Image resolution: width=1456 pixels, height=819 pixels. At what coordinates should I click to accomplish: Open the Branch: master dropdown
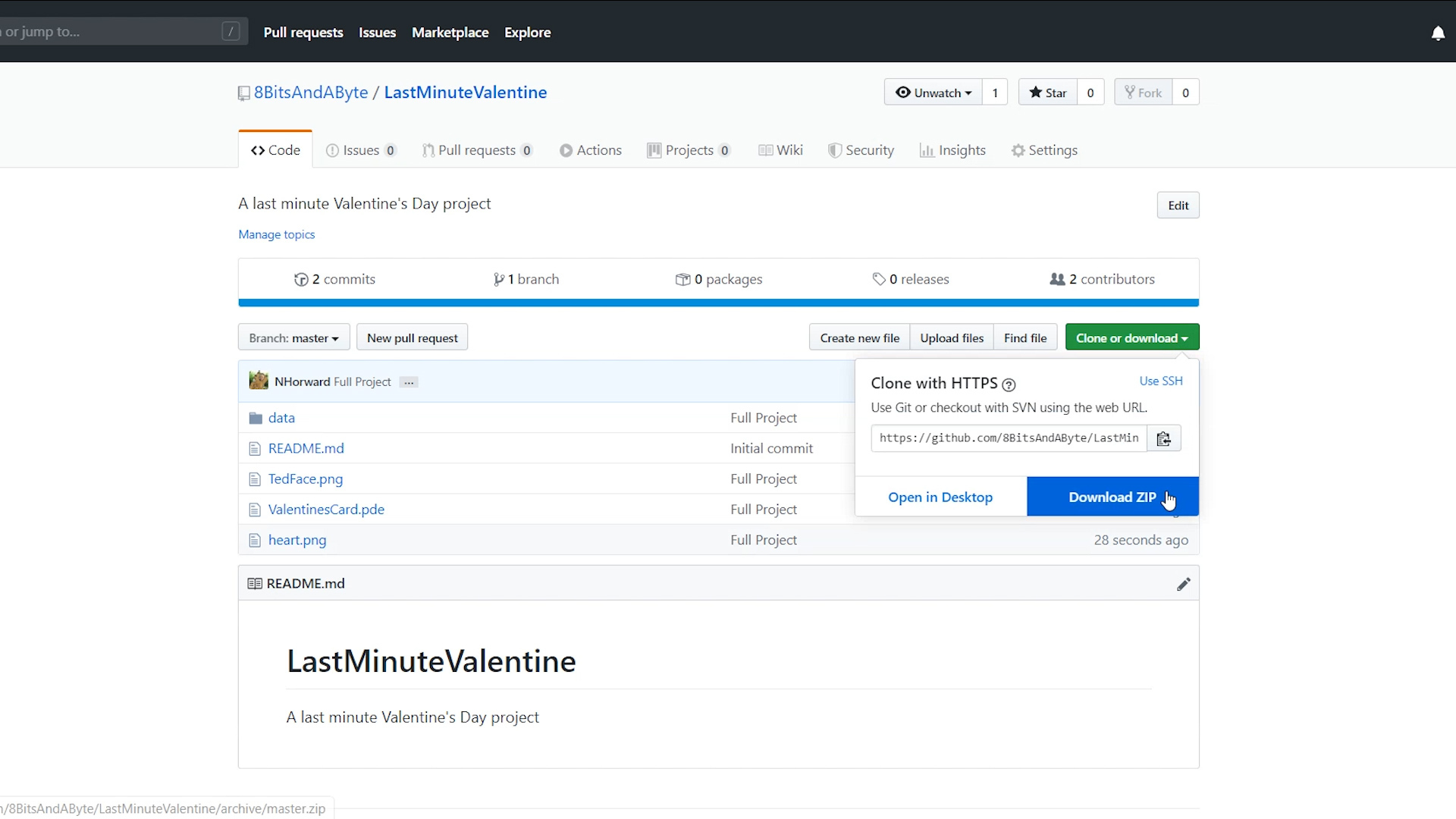pos(293,337)
